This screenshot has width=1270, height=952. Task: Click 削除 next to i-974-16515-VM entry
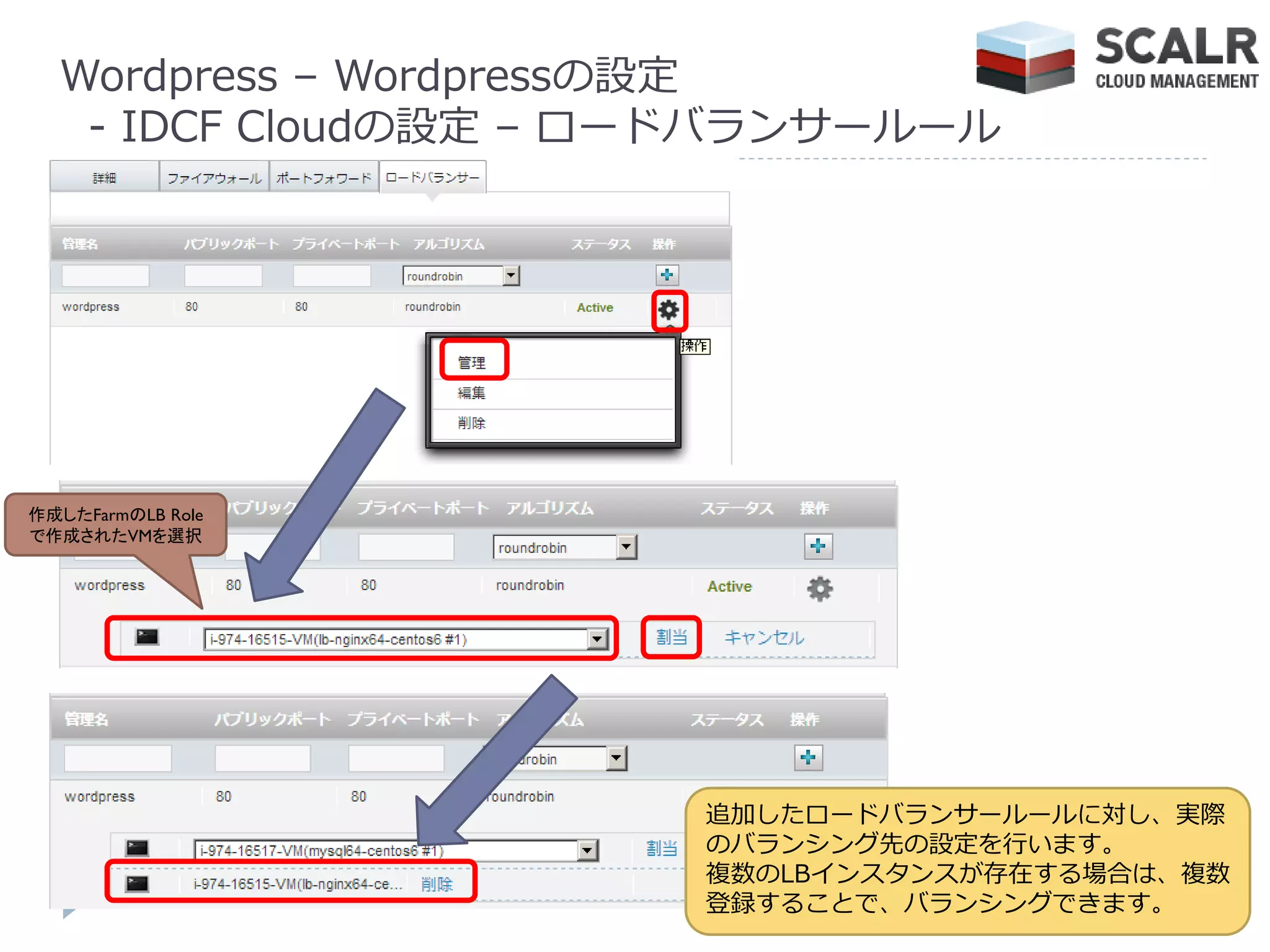click(437, 884)
